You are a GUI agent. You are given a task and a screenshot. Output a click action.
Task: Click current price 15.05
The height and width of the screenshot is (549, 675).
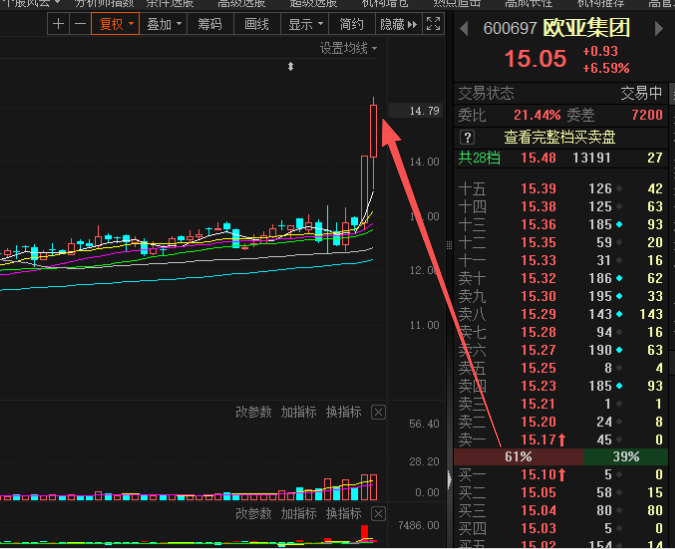[x=535, y=59]
